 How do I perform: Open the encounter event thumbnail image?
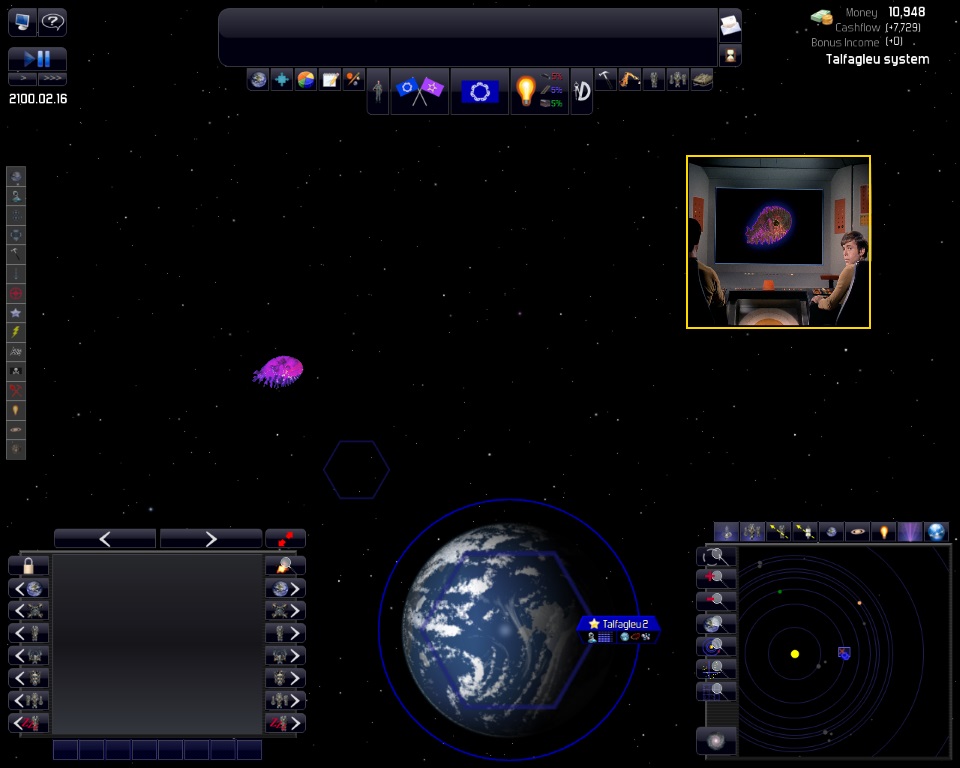point(778,242)
